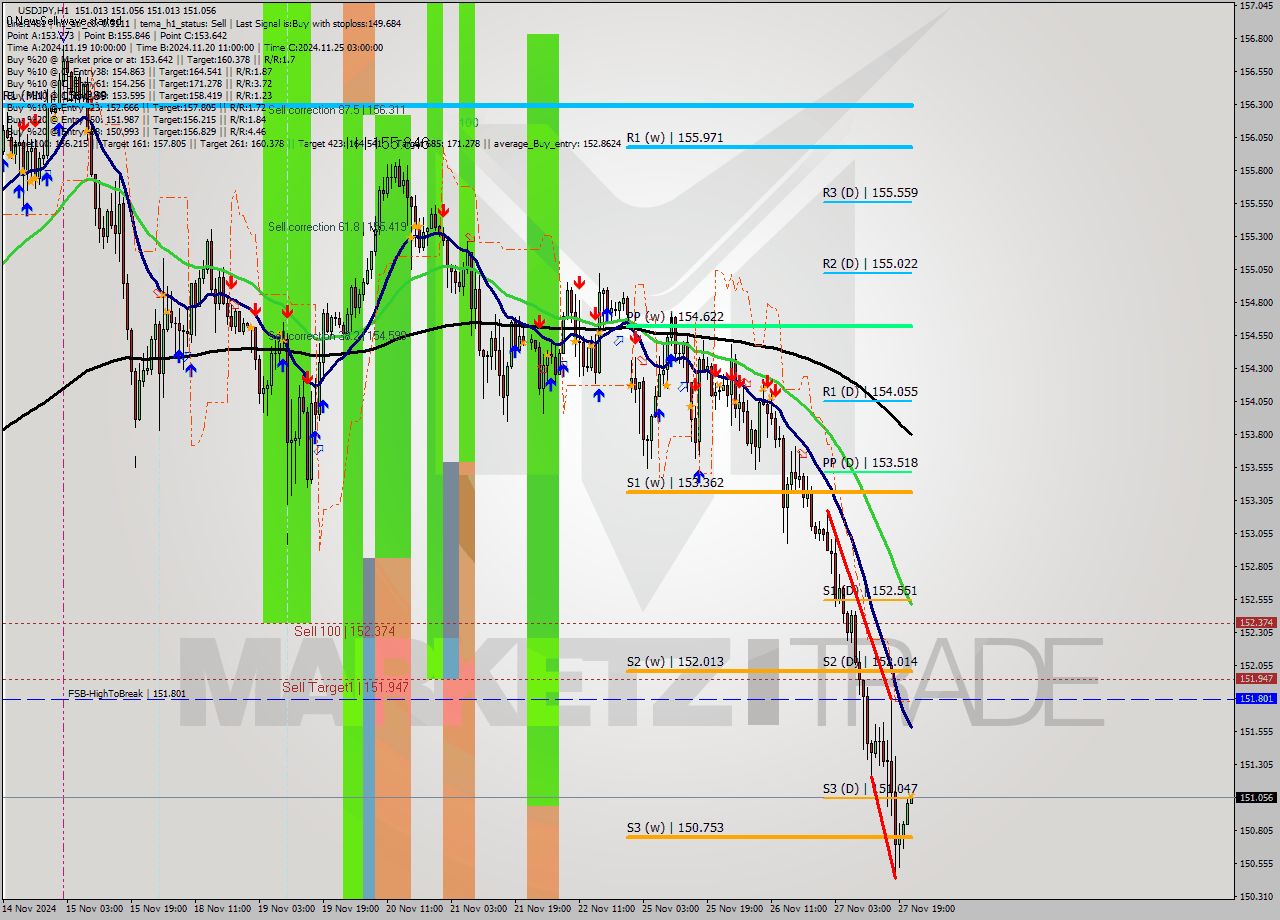1280x920 pixels.
Task: Click the PP (w) | 154.622 label
Action: point(675,316)
